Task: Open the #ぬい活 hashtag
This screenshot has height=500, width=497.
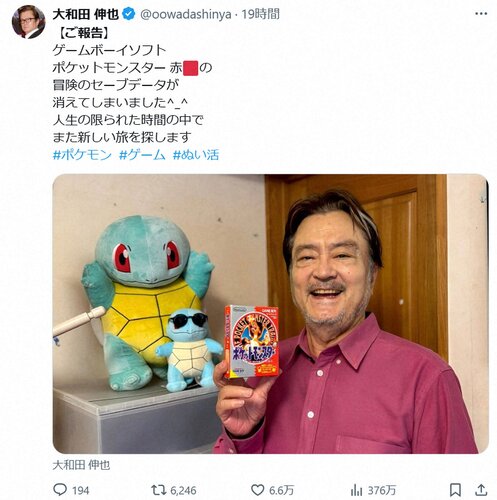Action: tap(196, 155)
